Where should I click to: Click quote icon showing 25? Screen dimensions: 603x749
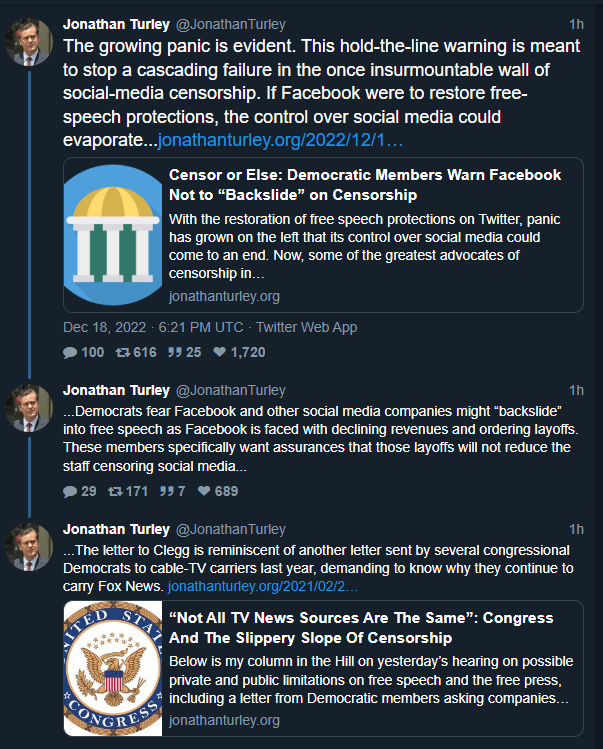[x=174, y=352]
